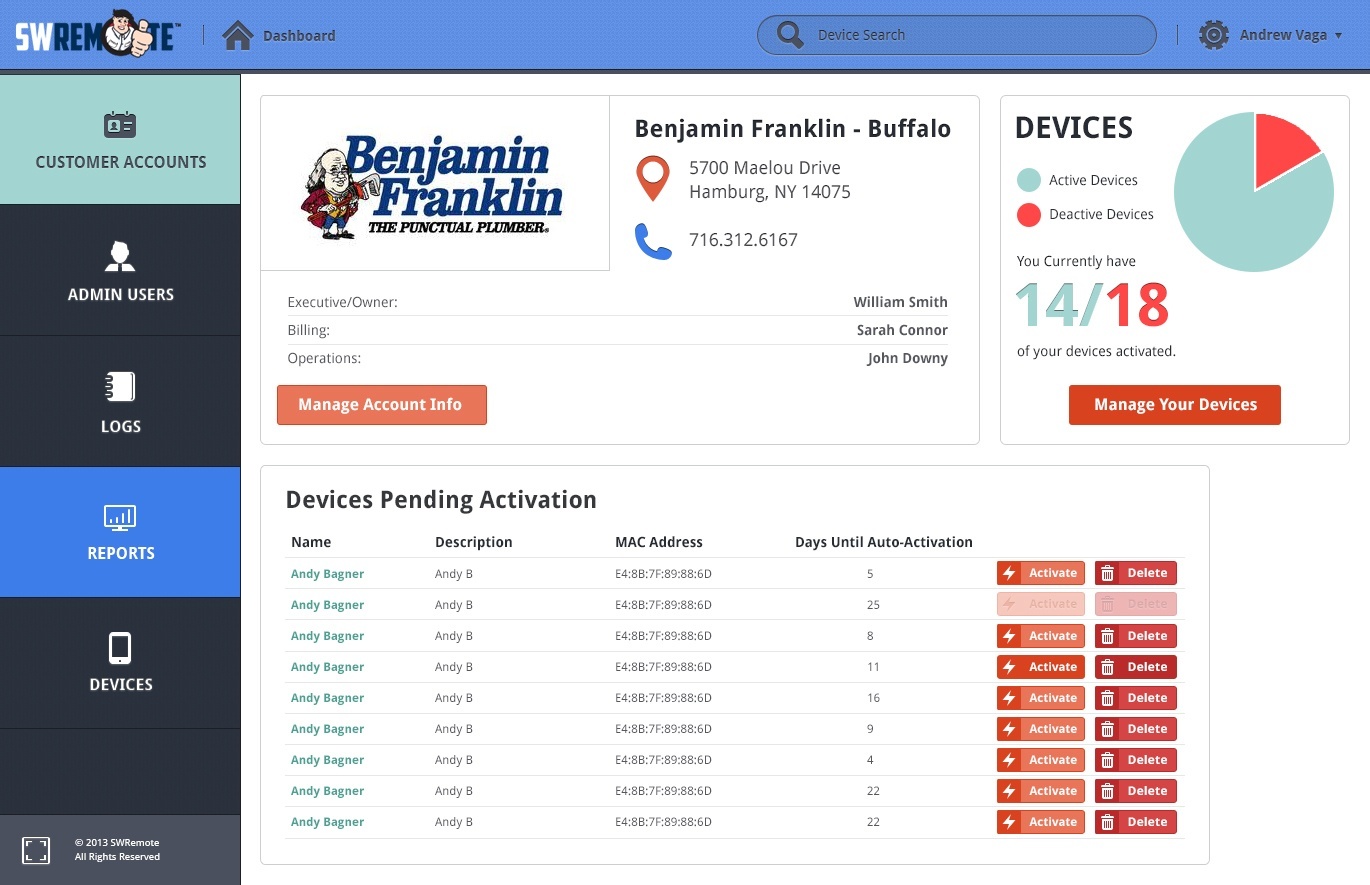Click the Dashboard home icon
The image size is (1370, 885).
238,35
